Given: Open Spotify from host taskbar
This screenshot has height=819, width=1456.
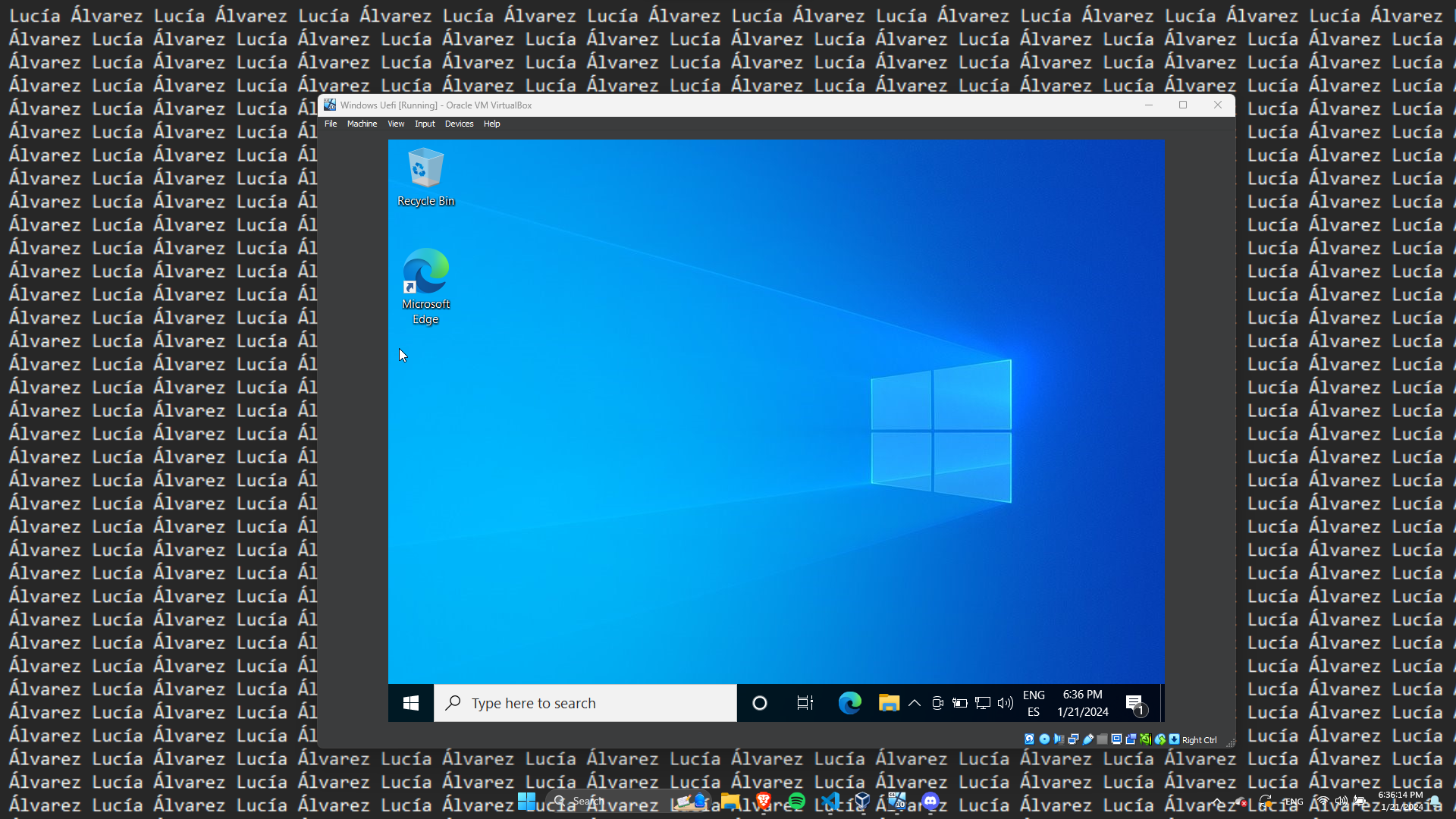Looking at the screenshot, I should [796, 801].
